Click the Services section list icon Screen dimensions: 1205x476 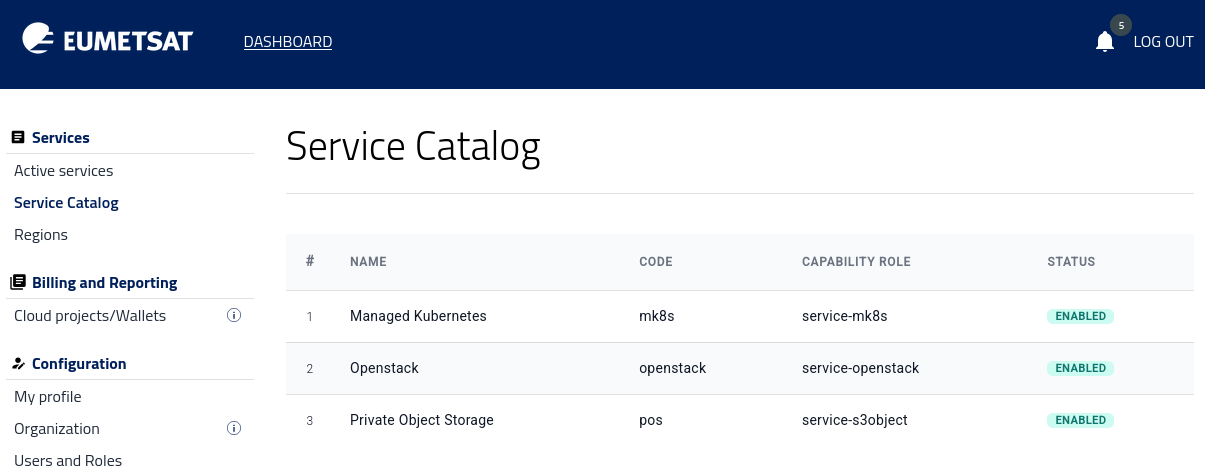[x=18, y=137]
